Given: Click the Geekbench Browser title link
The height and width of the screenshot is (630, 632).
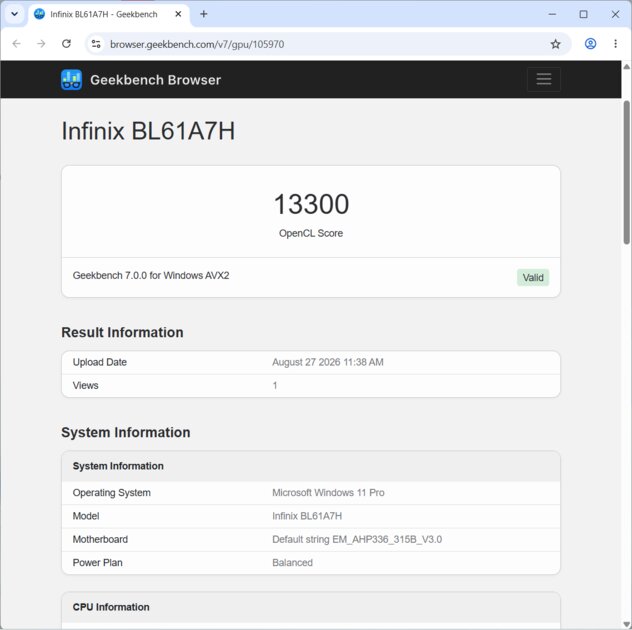Looking at the screenshot, I should [156, 80].
